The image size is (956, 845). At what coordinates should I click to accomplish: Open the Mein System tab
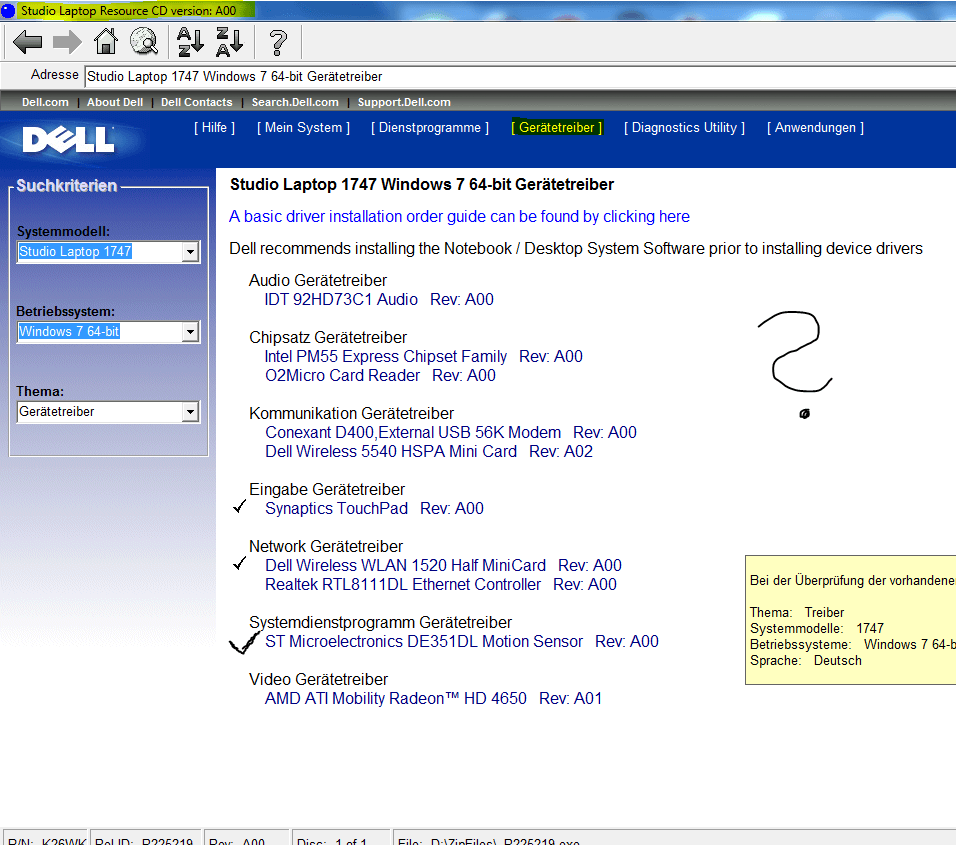click(304, 127)
